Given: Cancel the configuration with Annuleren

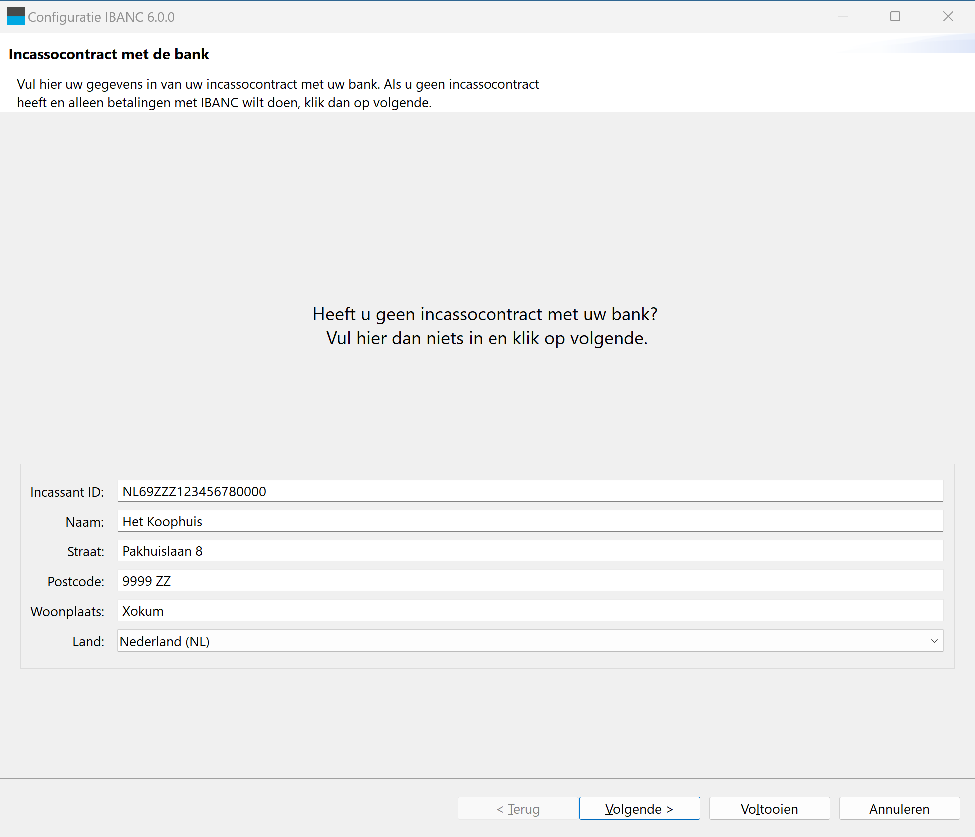Looking at the screenshot, I should (x=899, y=809).
